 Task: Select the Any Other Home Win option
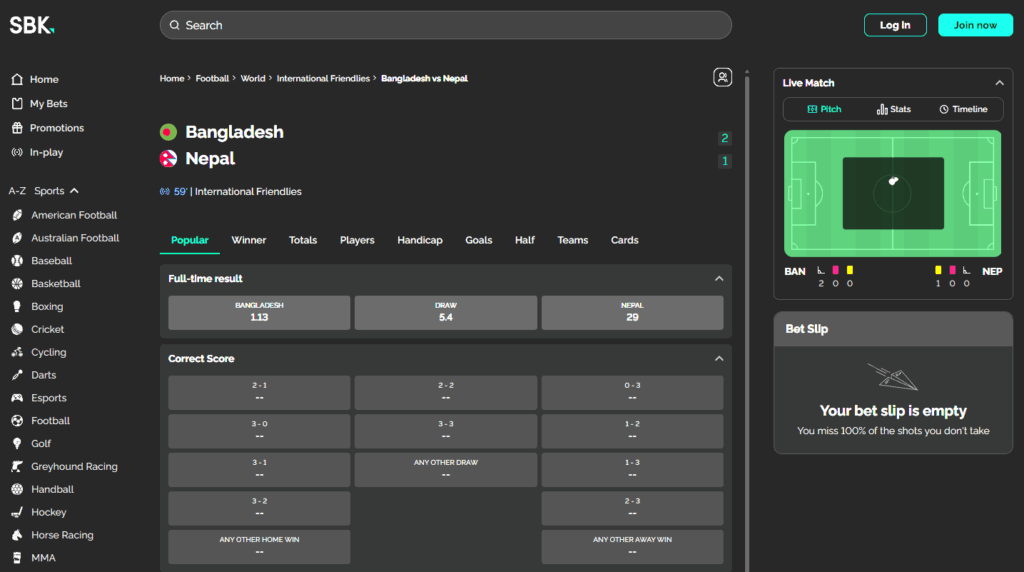(x=259, y=547)
